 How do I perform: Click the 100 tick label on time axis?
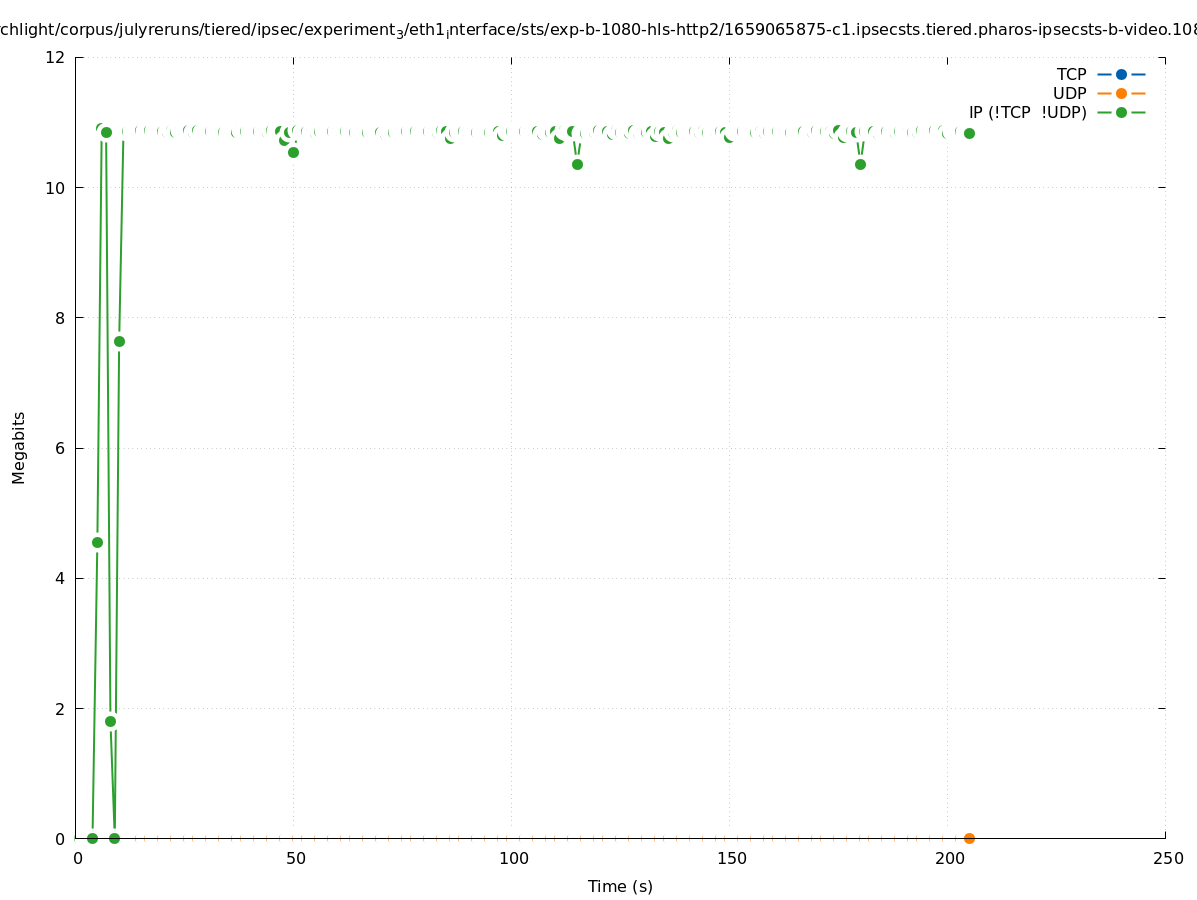coord(513,858)
